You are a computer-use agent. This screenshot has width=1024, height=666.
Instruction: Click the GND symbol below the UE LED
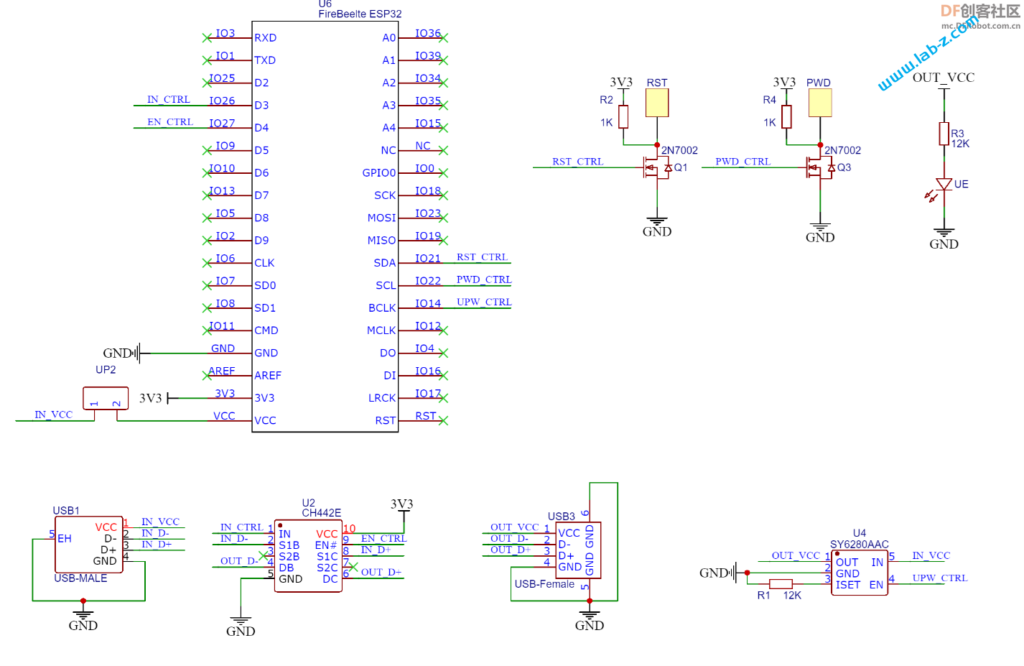(944, 238)
